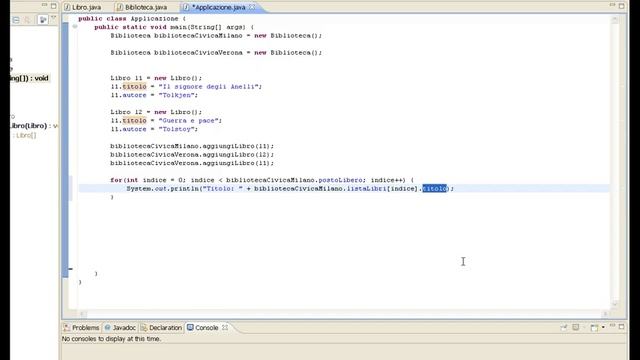This screenshot has width=640, height=360.
Task: Collapse all items in the Outline view
Action: pyautogui.click(x=16, y=20)
